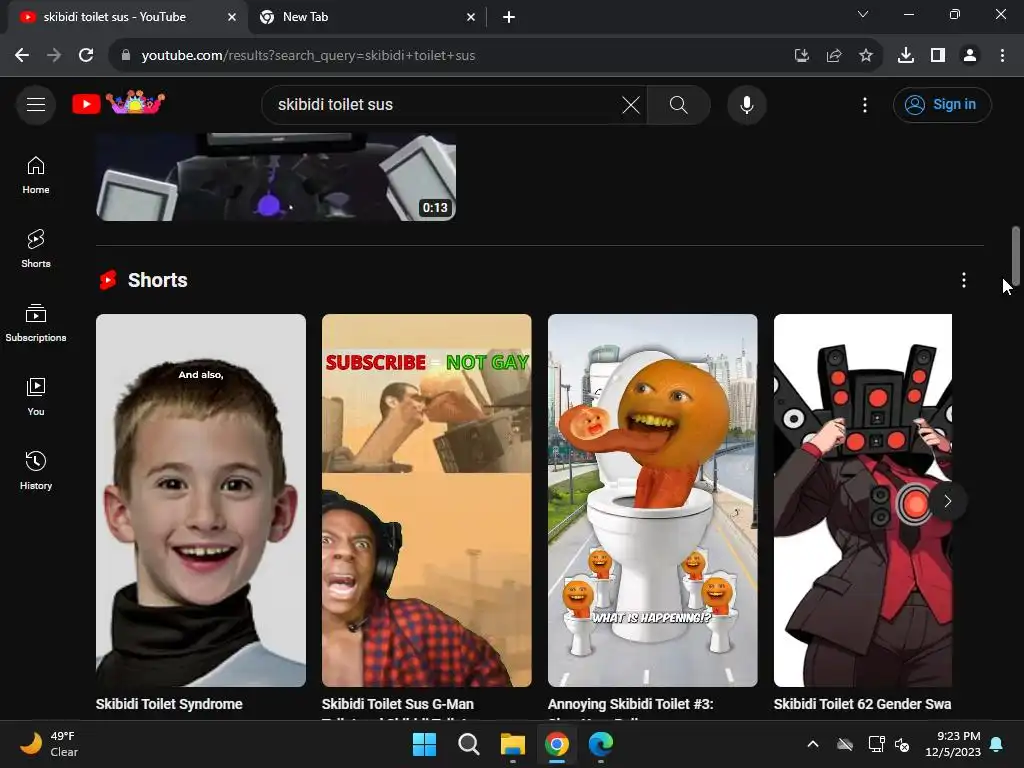Image resolution: width=1024 pixels, height=768 pixels.
Task: Click the Chrome taskbar icon
Action: point(556,744)
